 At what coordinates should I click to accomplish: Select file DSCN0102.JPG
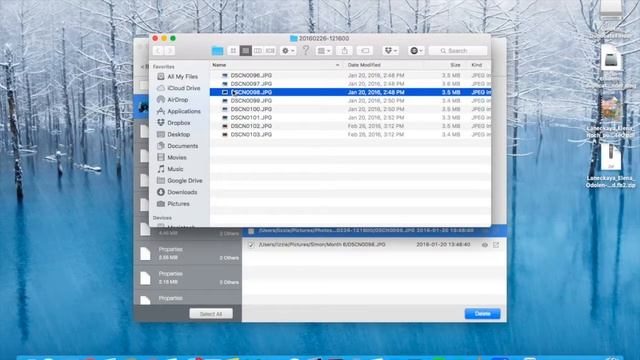click(350, 126)
